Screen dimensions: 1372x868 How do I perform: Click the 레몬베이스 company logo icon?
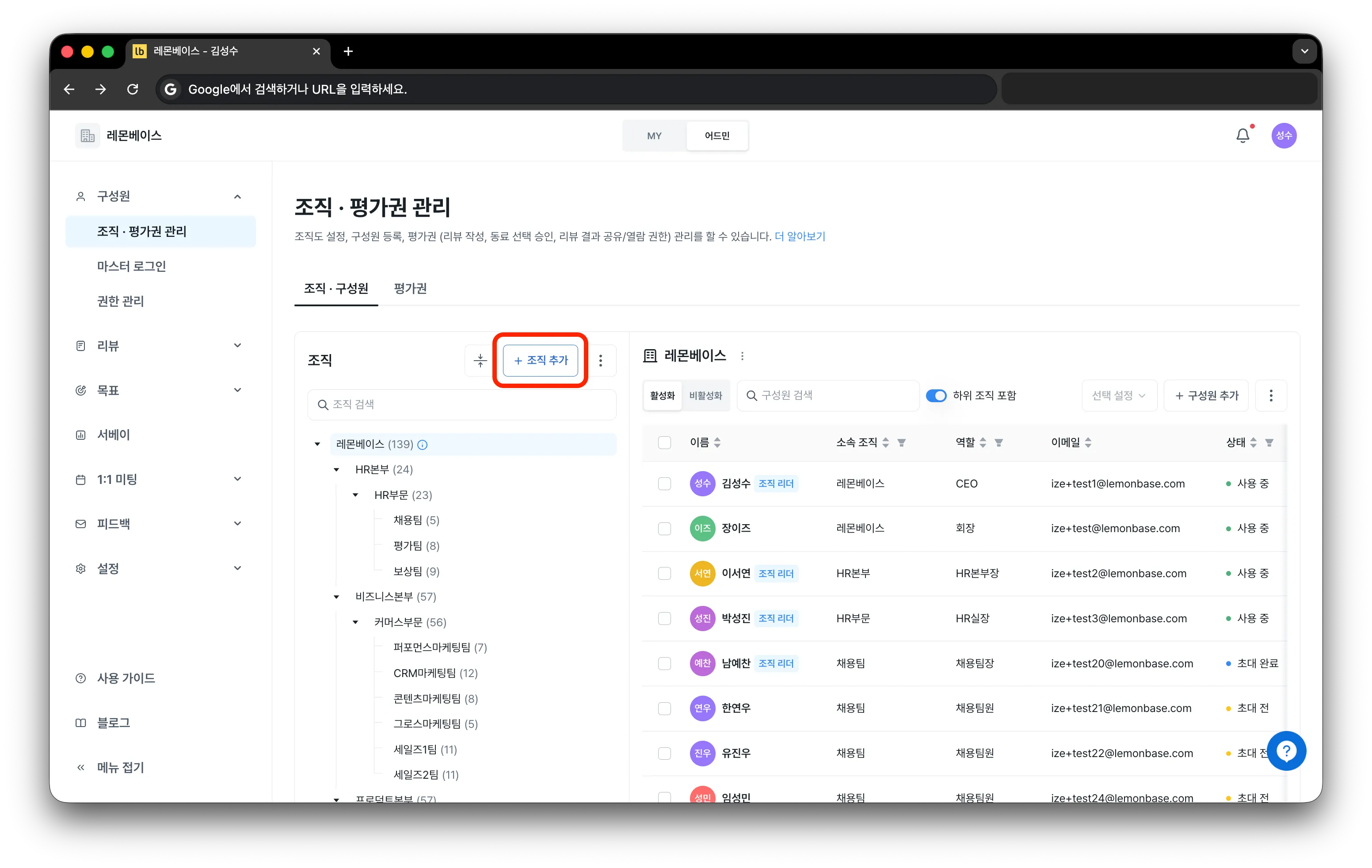87,136
